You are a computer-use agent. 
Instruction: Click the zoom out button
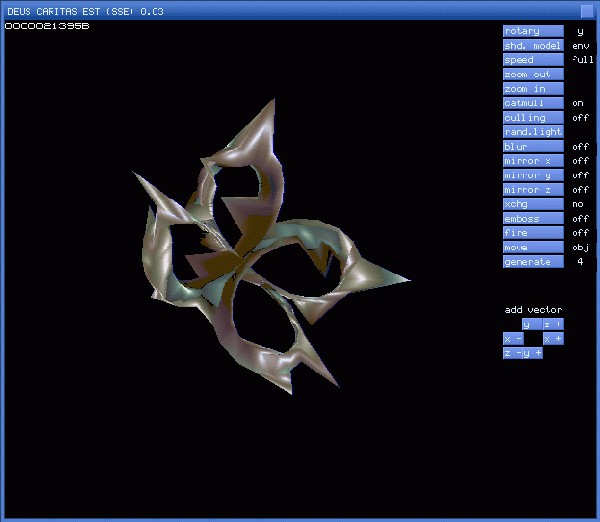point(533,74)
